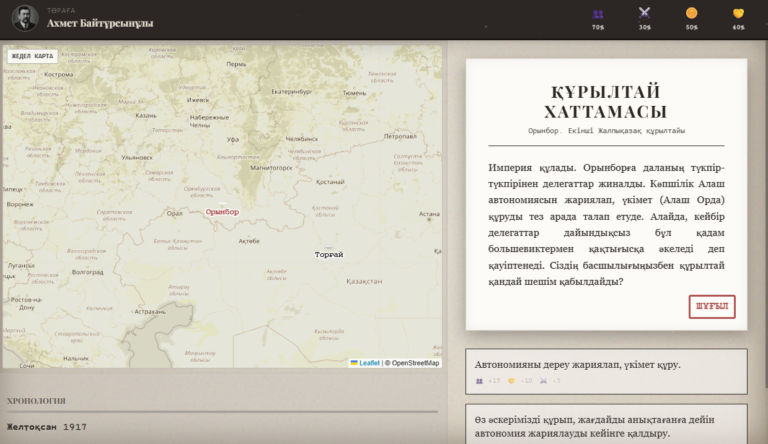Click the Магнитогорск city label on map
This screenshot has height=444, width=768.
(x=271, y=168)
